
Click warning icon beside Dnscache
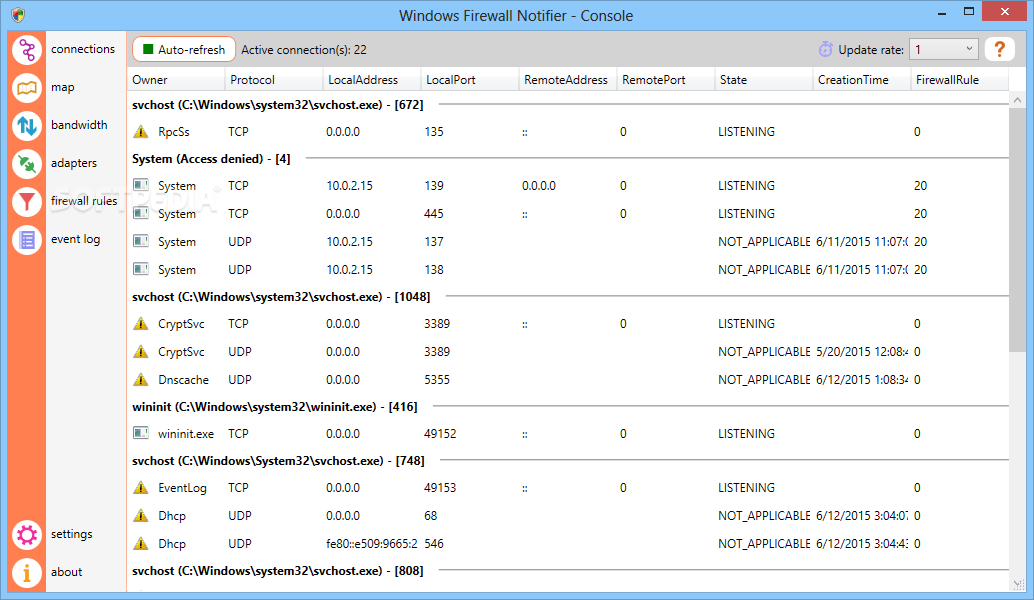tap(140, 379)
